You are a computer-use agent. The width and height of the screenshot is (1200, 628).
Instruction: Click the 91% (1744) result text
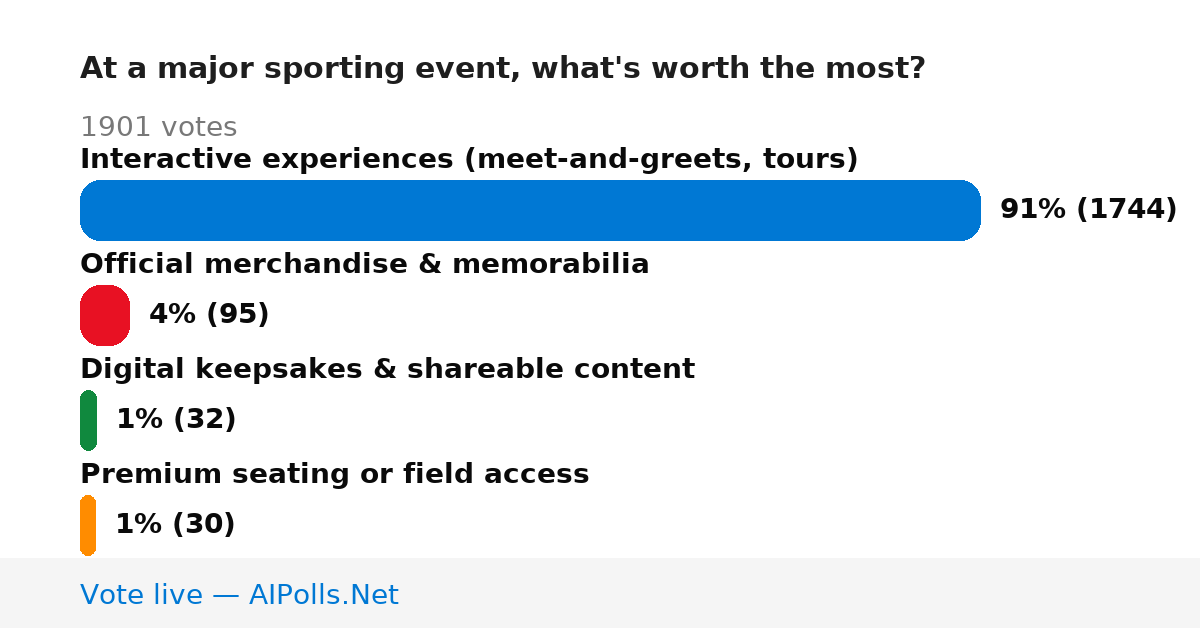pos(1089,210)
